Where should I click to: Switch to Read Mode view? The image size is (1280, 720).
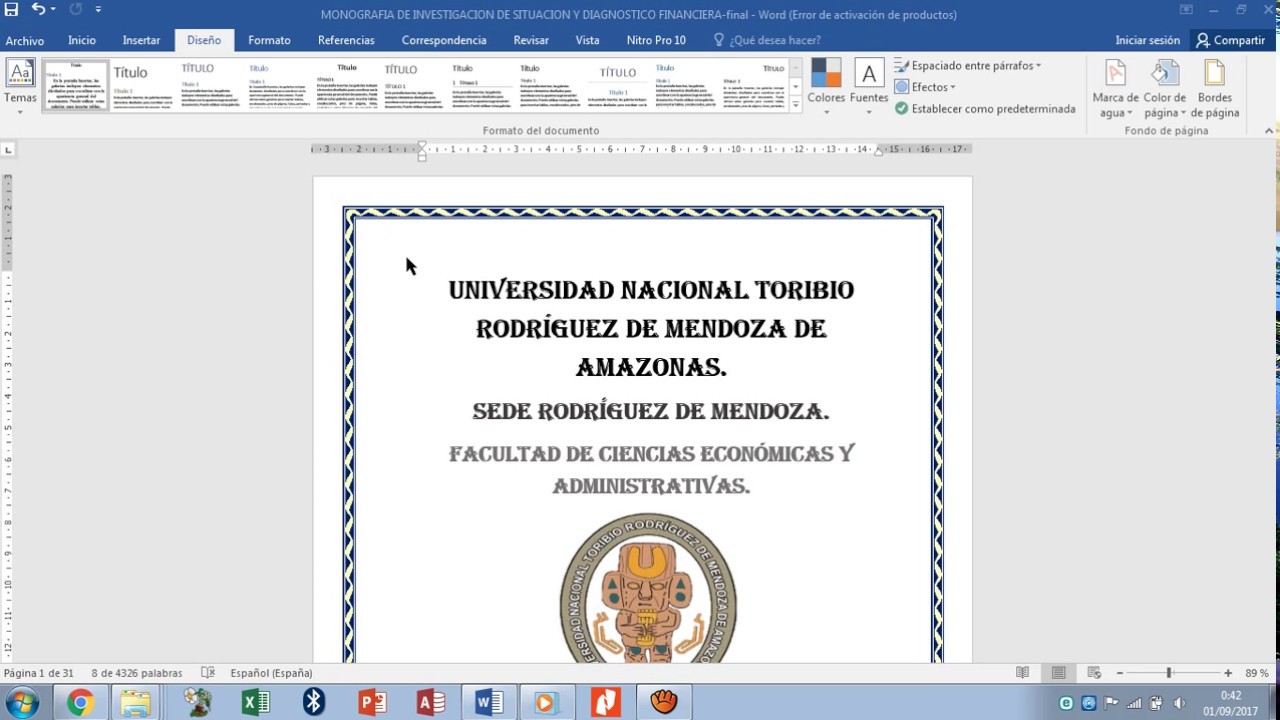[x=1022, y=673]
